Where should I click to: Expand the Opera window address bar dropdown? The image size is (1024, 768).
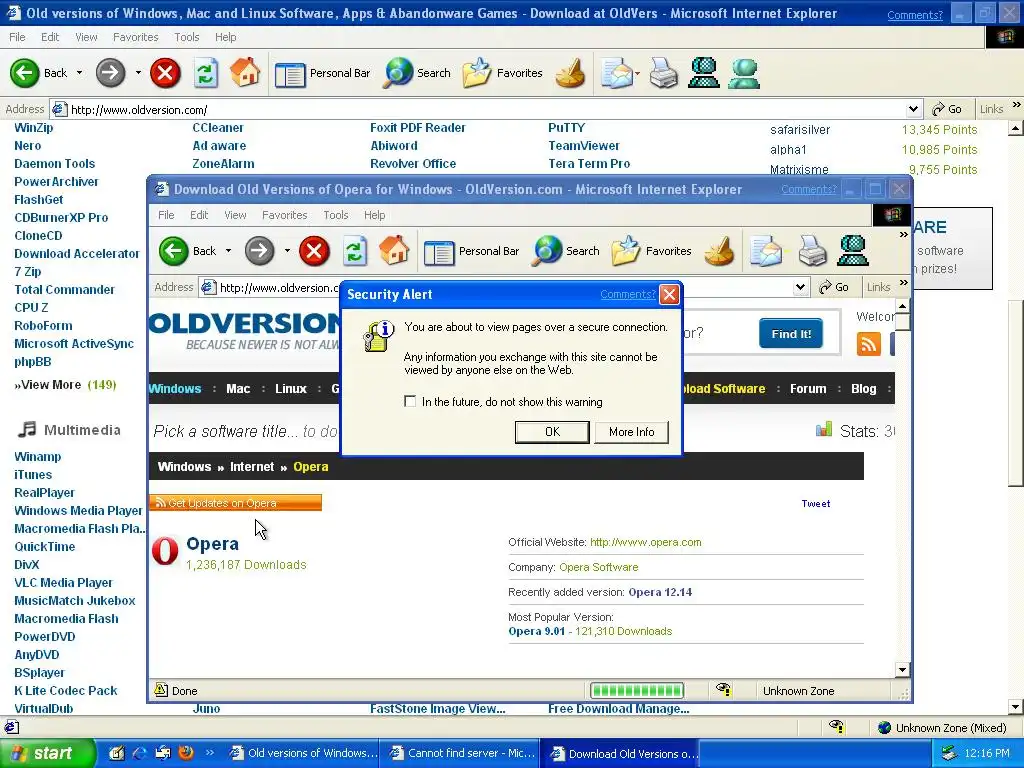pyautogui.click(x=800, y=287)
